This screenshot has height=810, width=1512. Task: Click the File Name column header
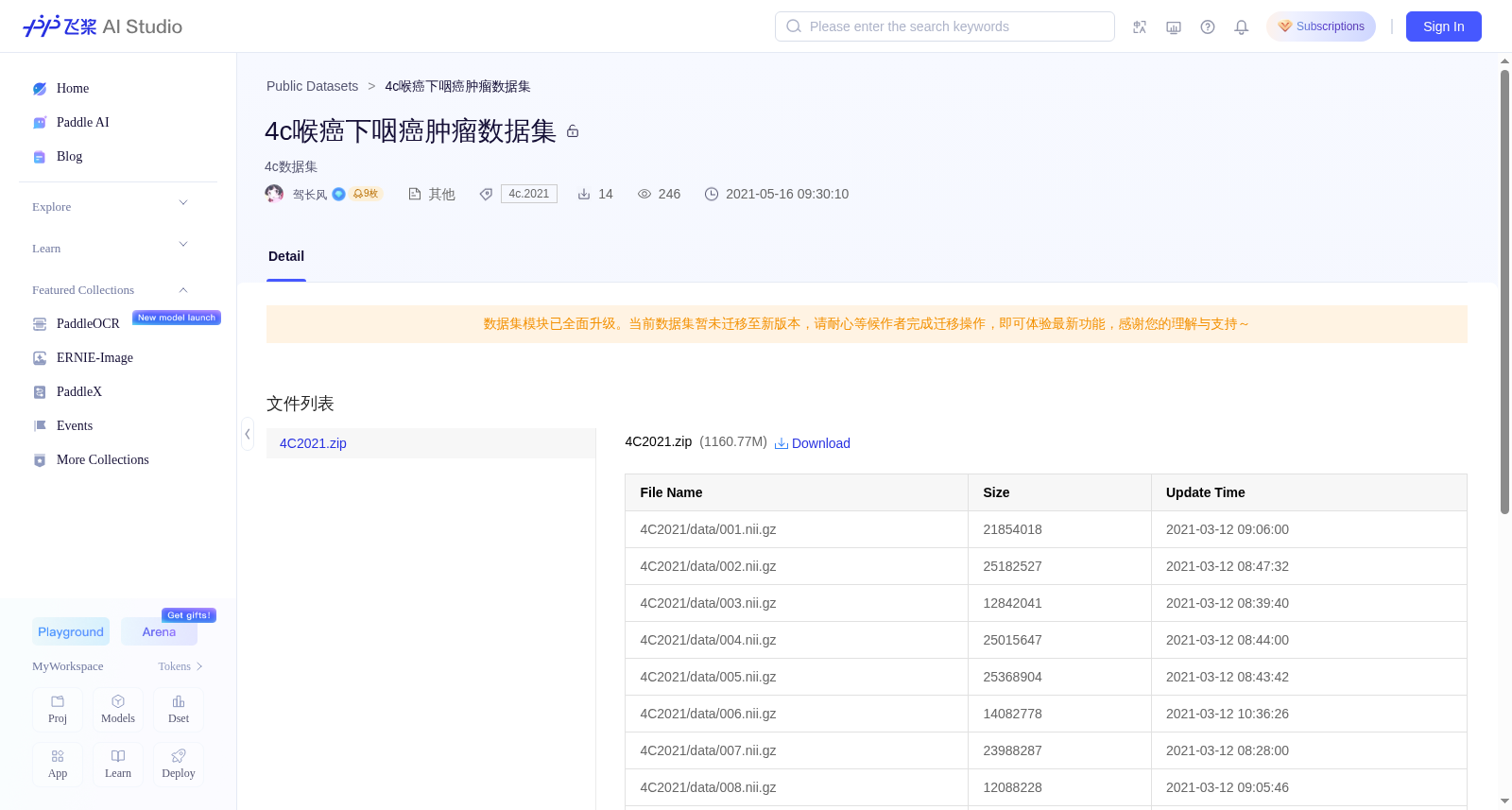pyautogui.click(x=797, y=492)
